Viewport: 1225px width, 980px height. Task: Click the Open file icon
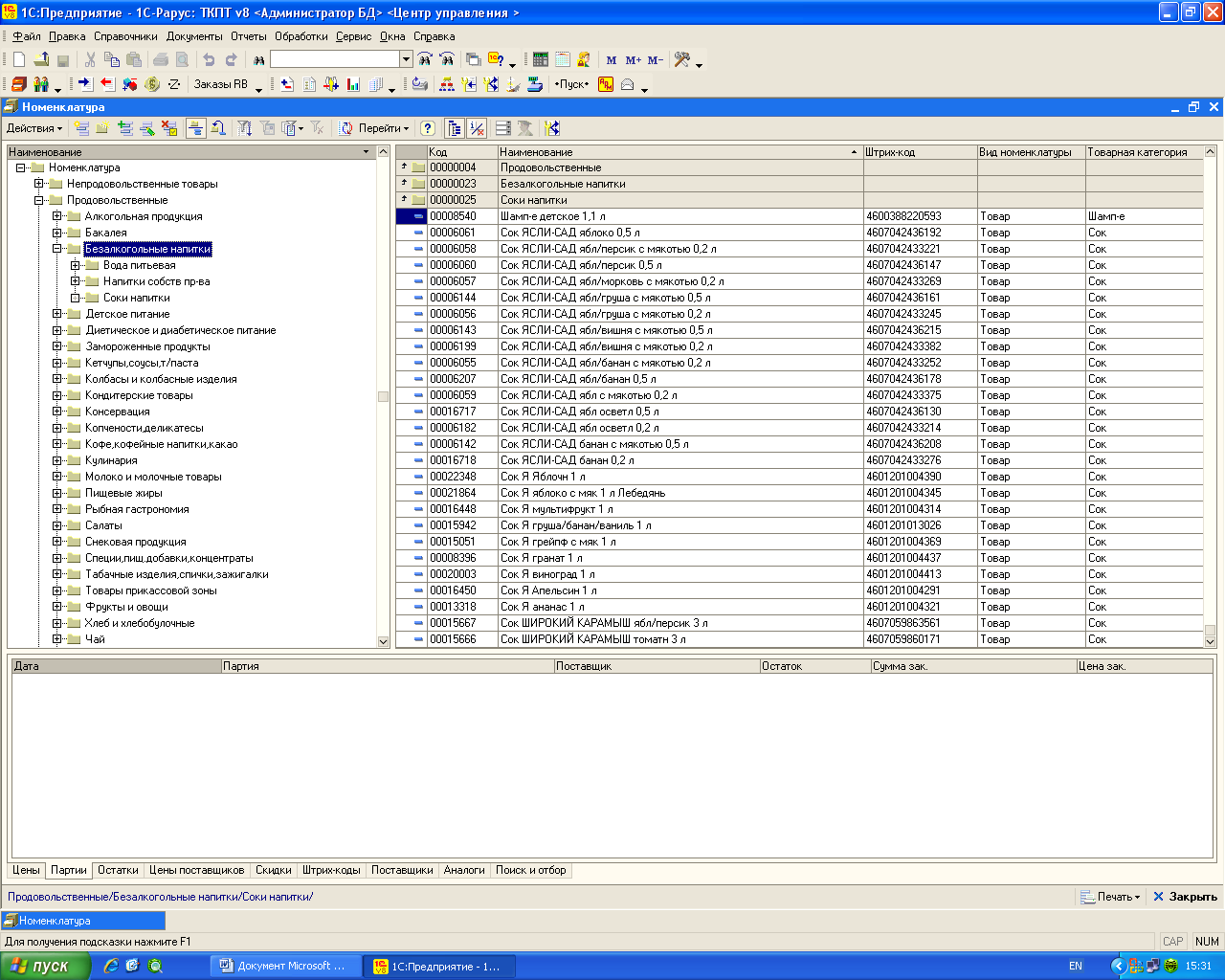[x=41, y=59]
